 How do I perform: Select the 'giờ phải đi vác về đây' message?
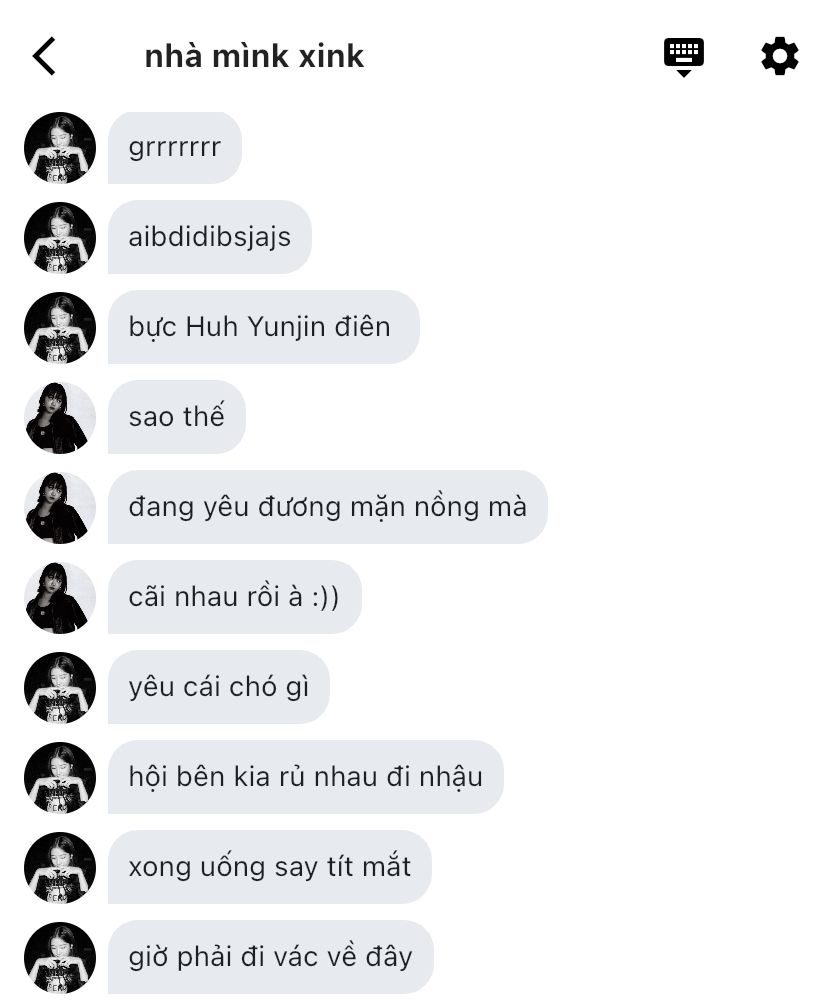click(271, 958)
